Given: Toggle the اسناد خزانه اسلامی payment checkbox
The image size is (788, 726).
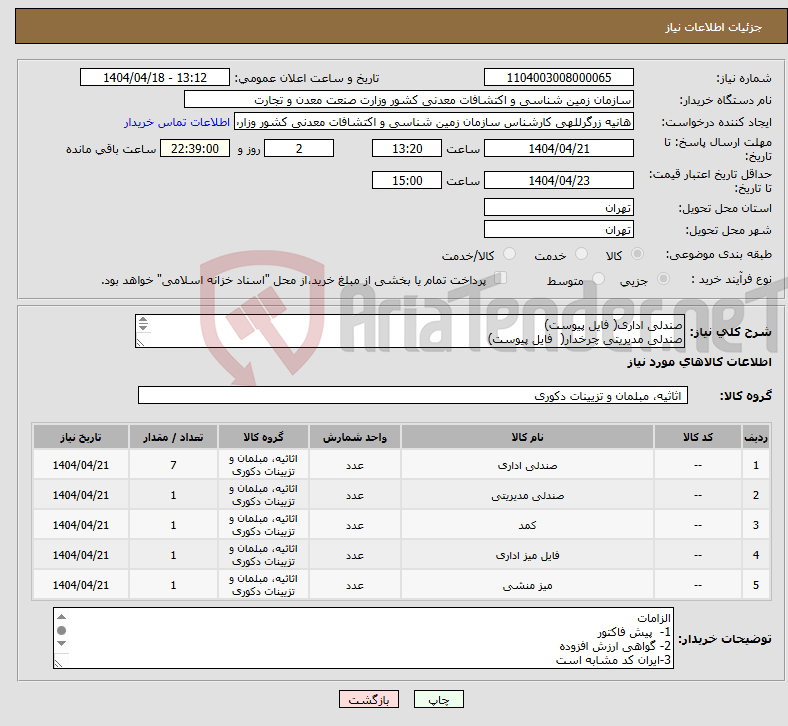Looking at the screenshot, I should 501,278.
